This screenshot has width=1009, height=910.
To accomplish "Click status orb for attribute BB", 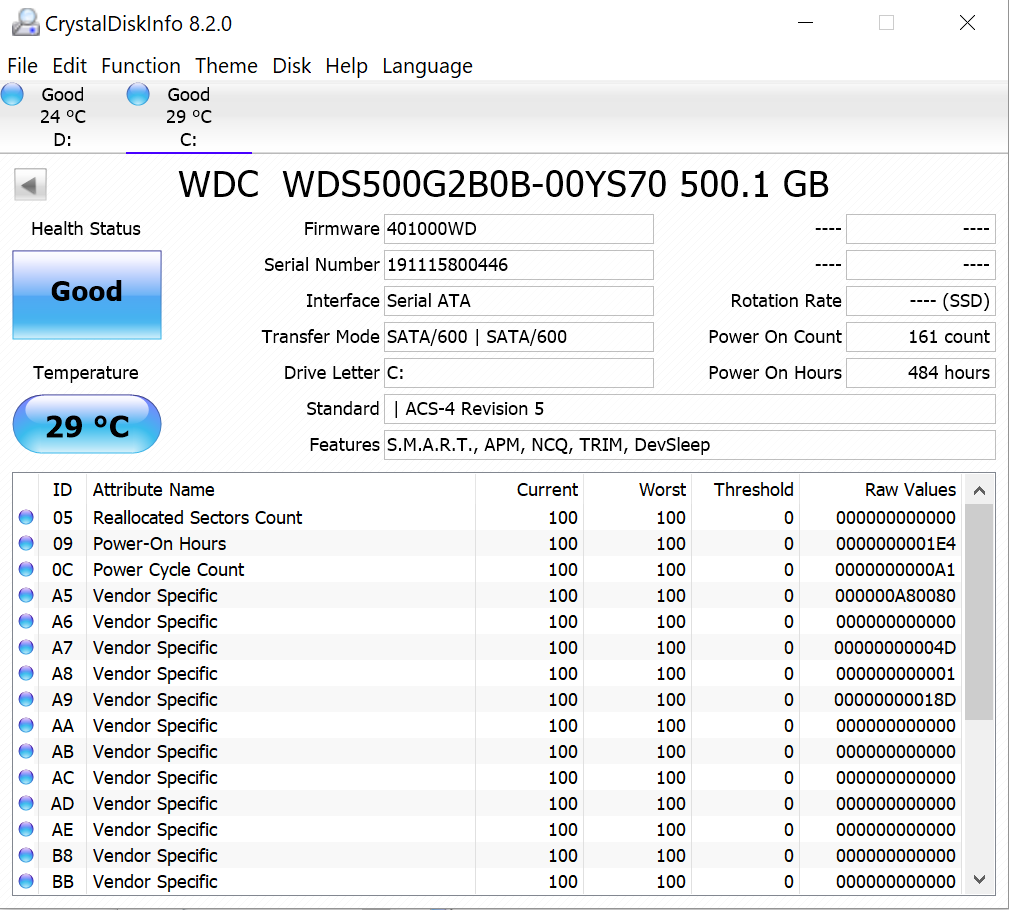I will 26,882.
